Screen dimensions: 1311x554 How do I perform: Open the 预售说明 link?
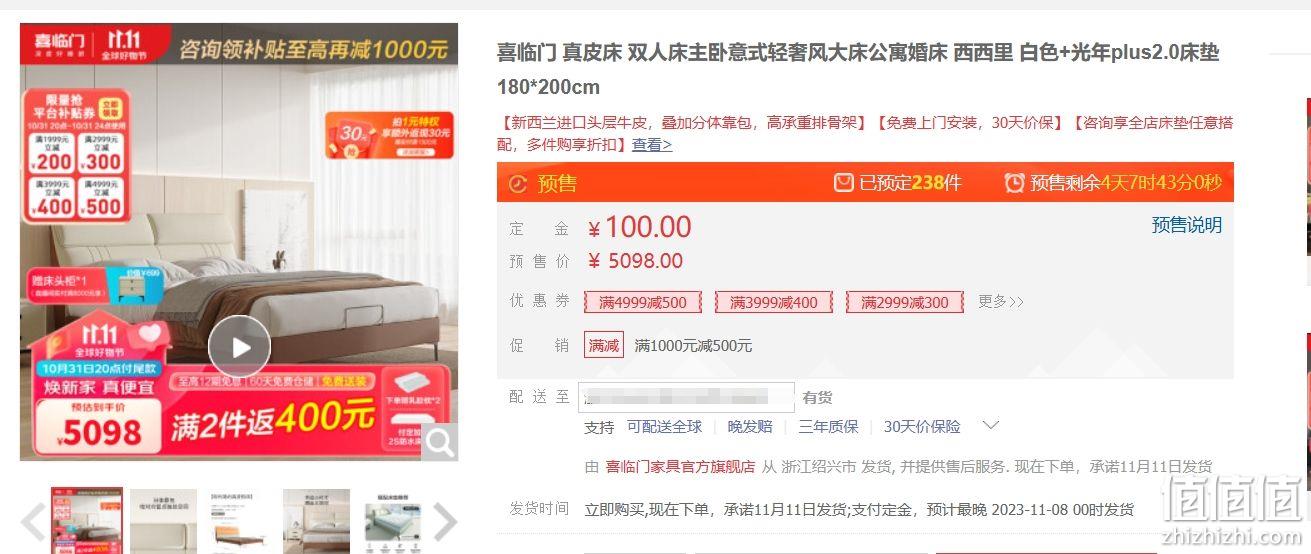pyautogui.click(x=1187, y=225)
